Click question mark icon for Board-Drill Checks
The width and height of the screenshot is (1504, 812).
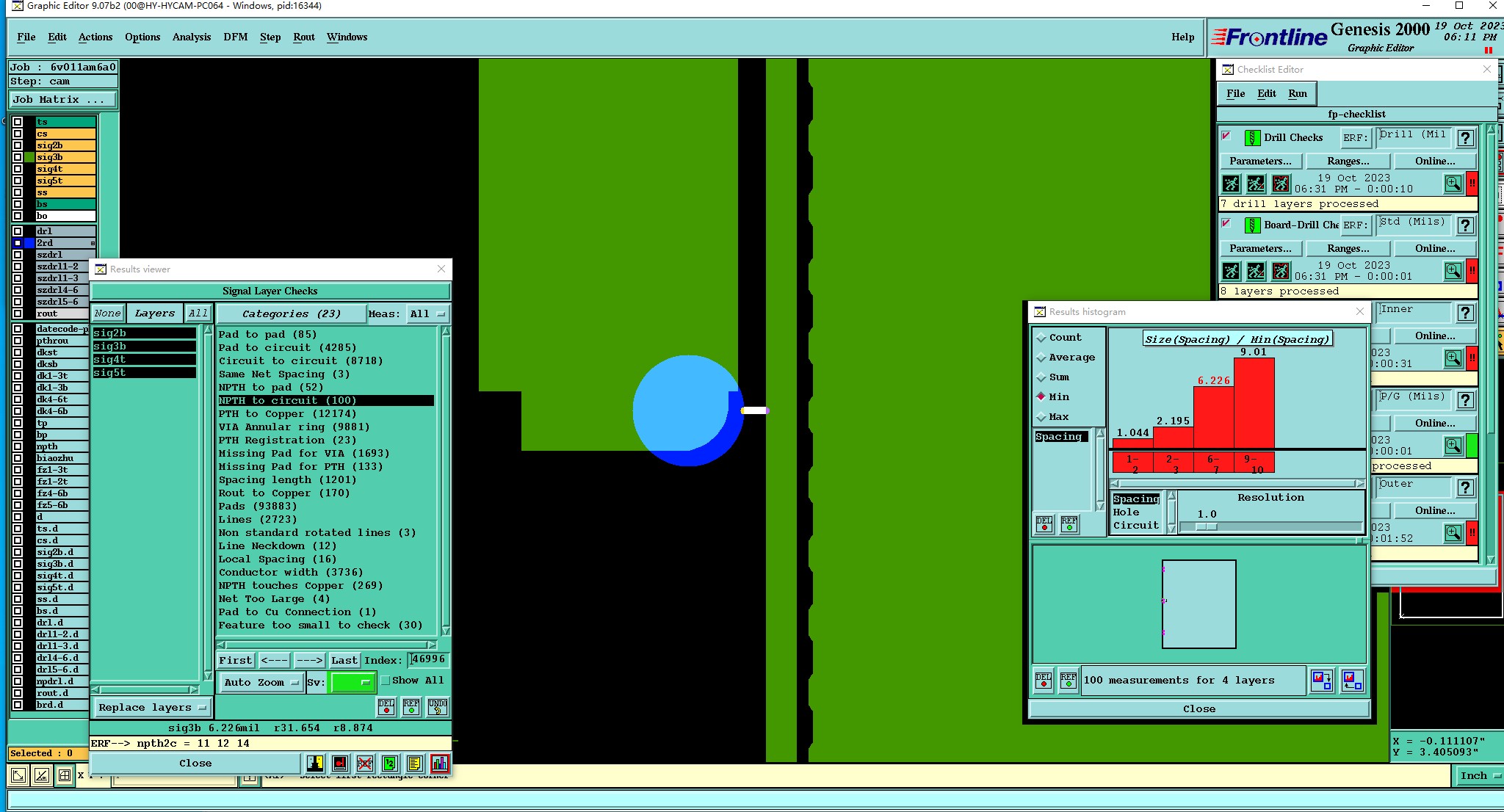point(1465,225)
